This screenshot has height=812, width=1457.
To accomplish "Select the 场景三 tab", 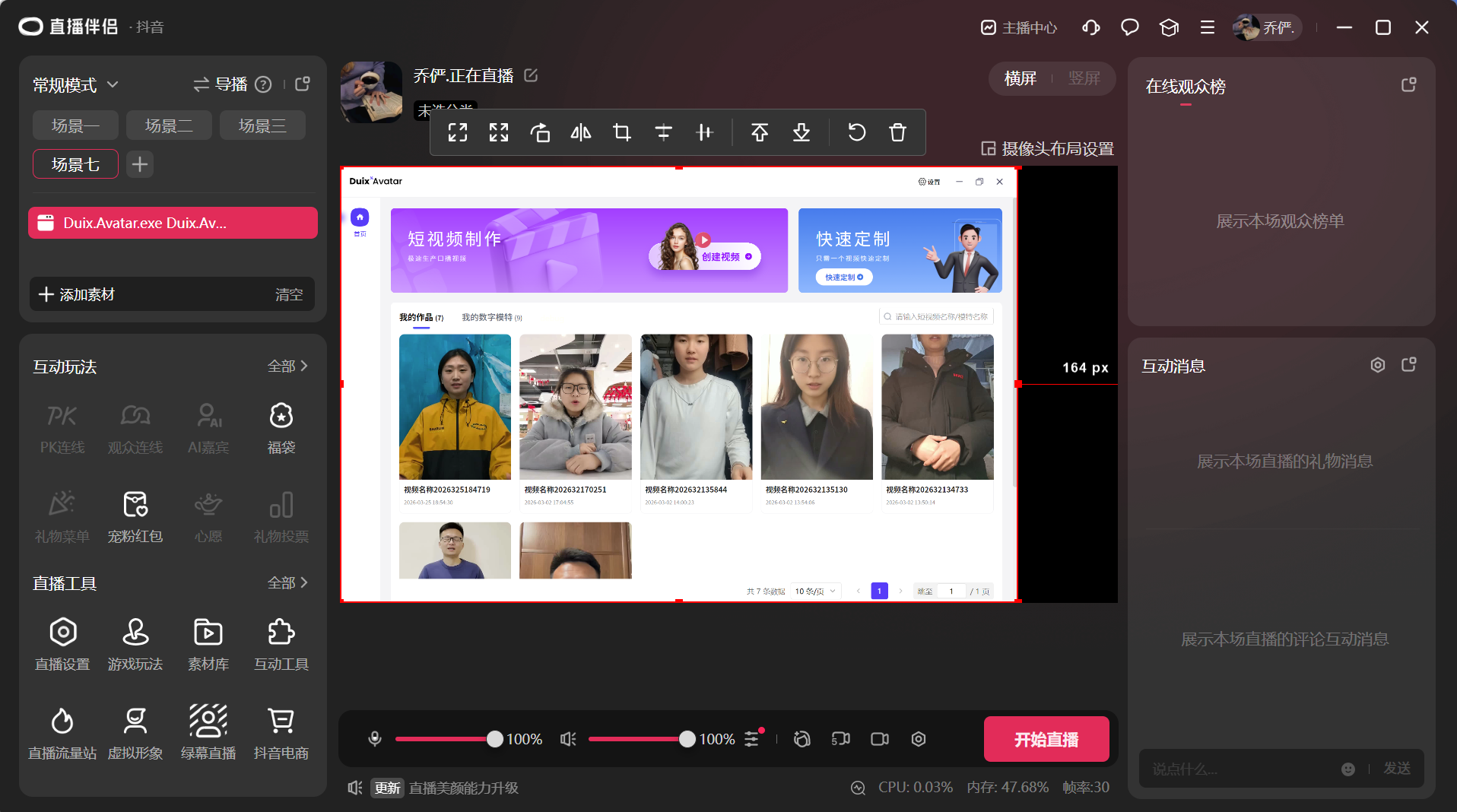I will point(262,125).
